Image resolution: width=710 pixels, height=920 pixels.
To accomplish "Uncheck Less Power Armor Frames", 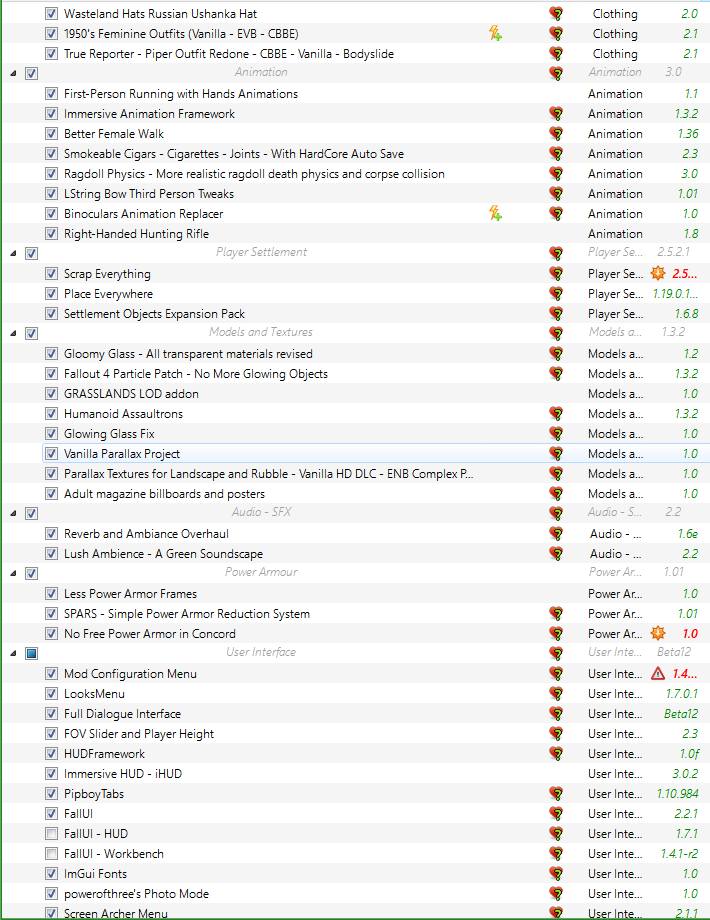I will (x=52, y=594).
